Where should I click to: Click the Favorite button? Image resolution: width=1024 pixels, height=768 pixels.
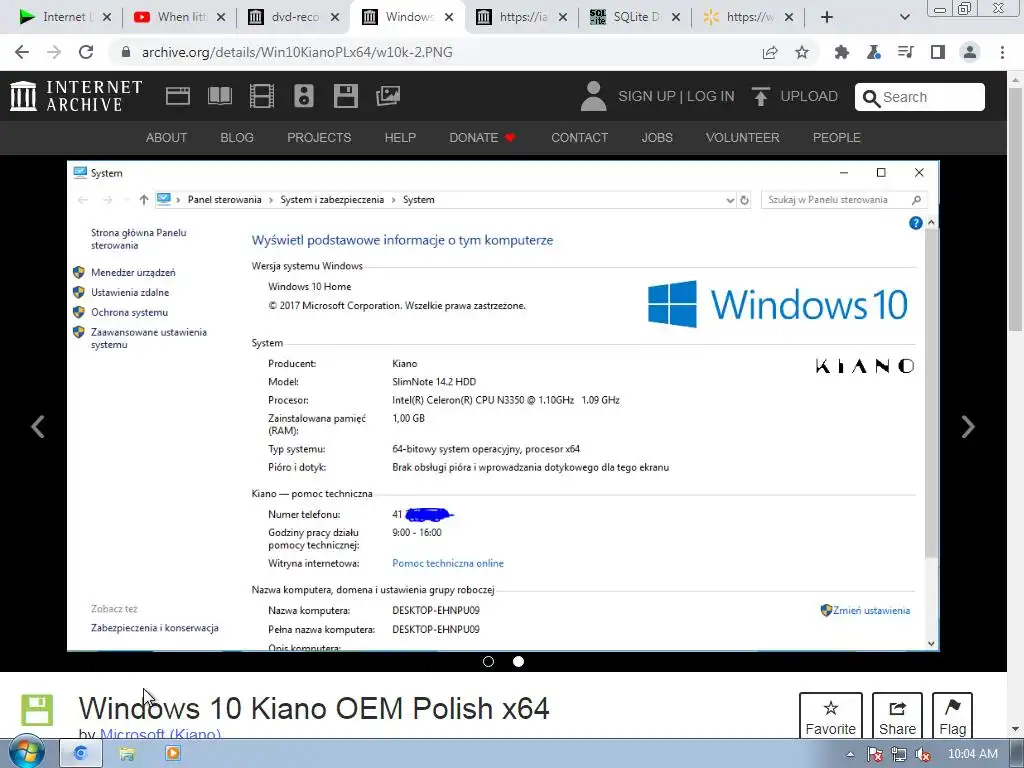click(x=831, y=716)
